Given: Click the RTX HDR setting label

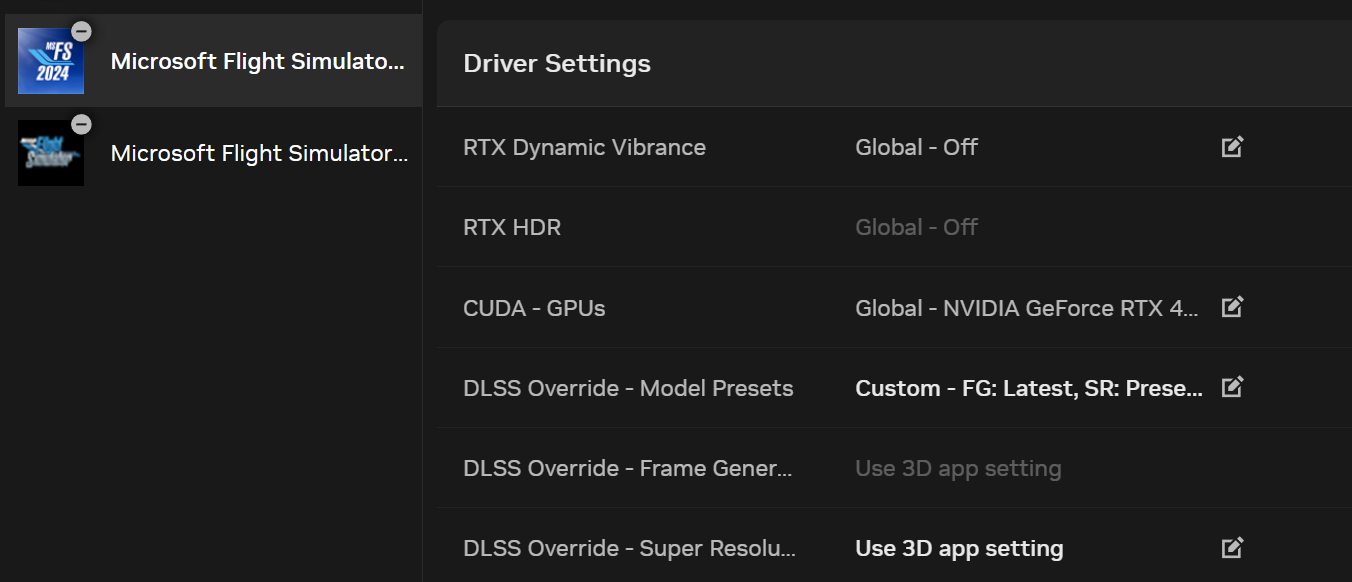Looking at the screenshot, I should 512,228.
